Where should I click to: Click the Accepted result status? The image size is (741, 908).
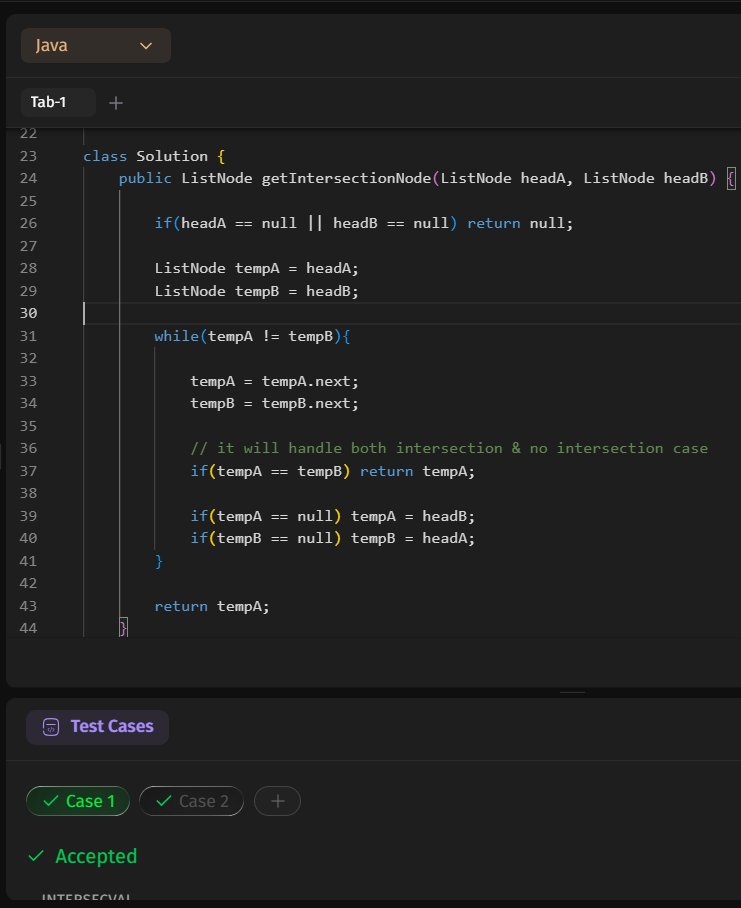(x=96, y=856)
